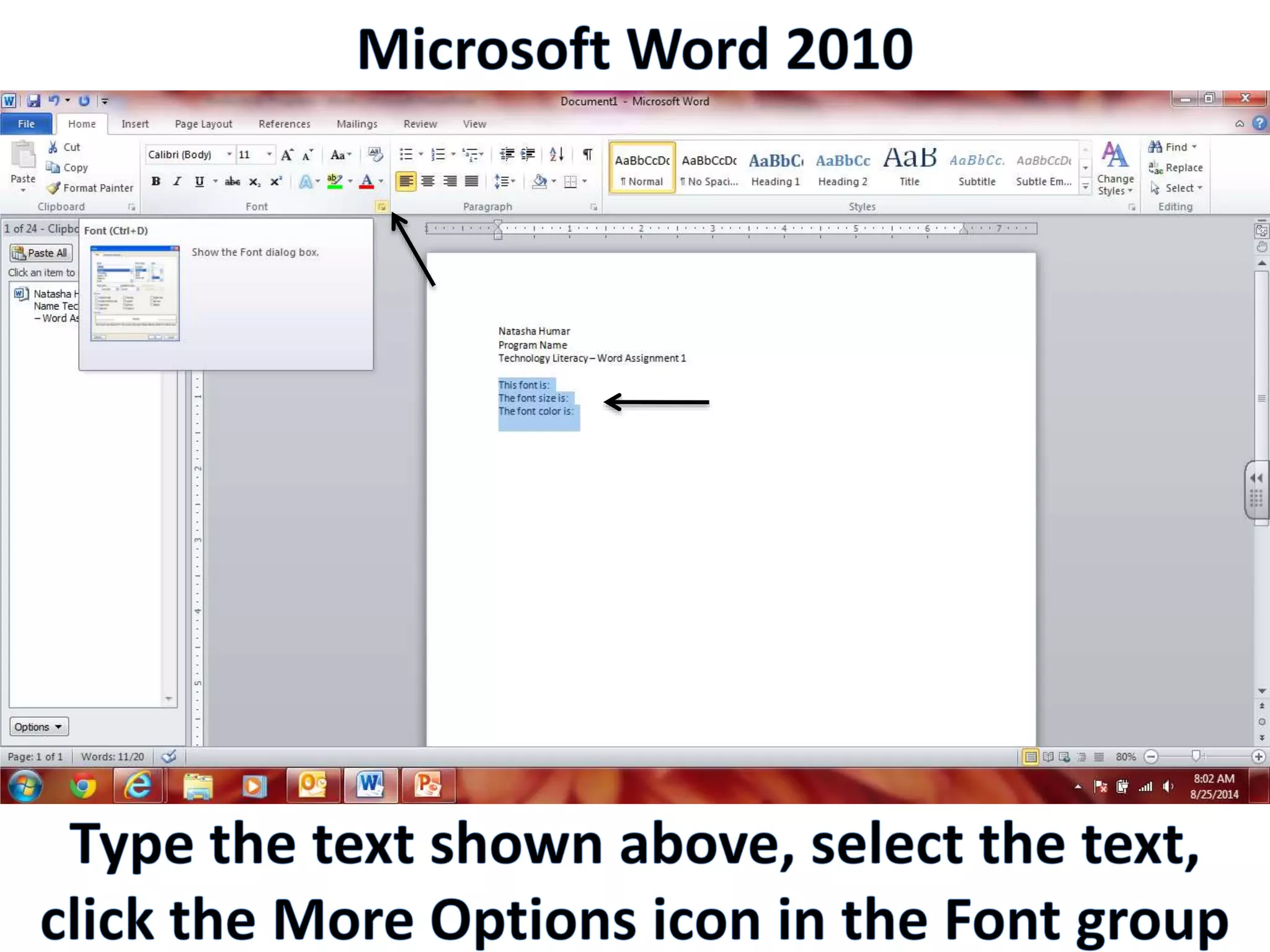Viewport: 1270px width, 952px height.
Task: Click the zoom slider handle
Action: coord(1196,756)
